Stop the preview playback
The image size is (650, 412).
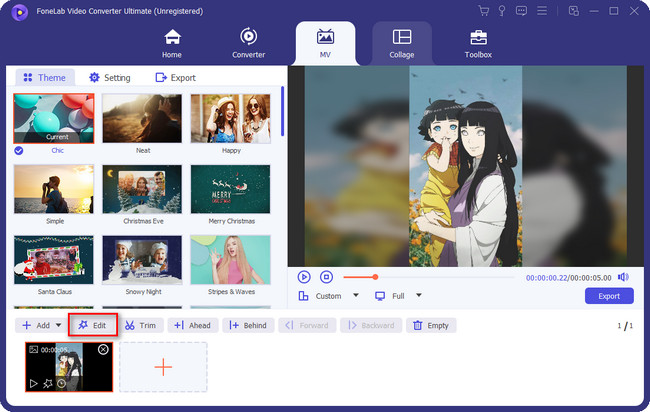click(x=326, y=276)
